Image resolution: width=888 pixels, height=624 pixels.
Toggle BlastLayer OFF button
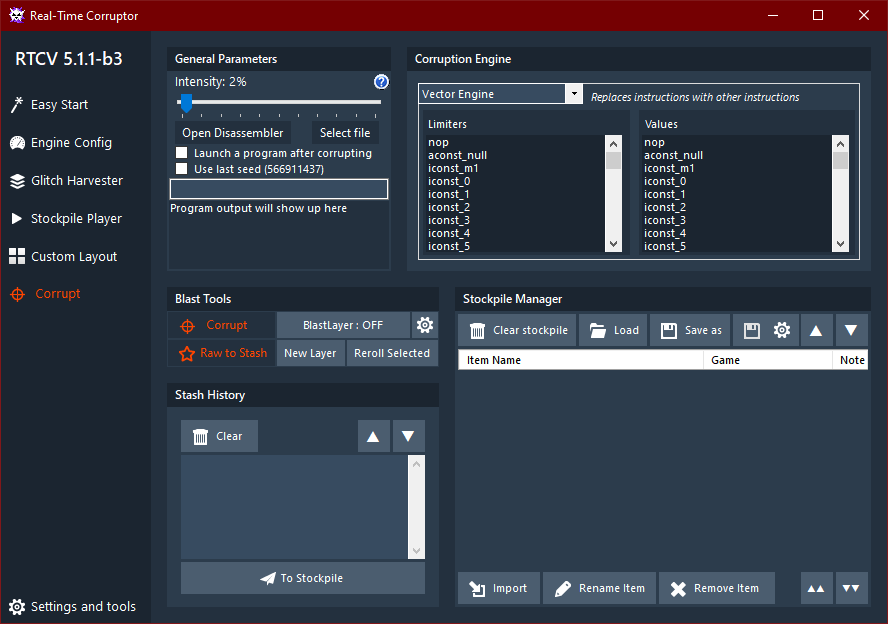343,325
